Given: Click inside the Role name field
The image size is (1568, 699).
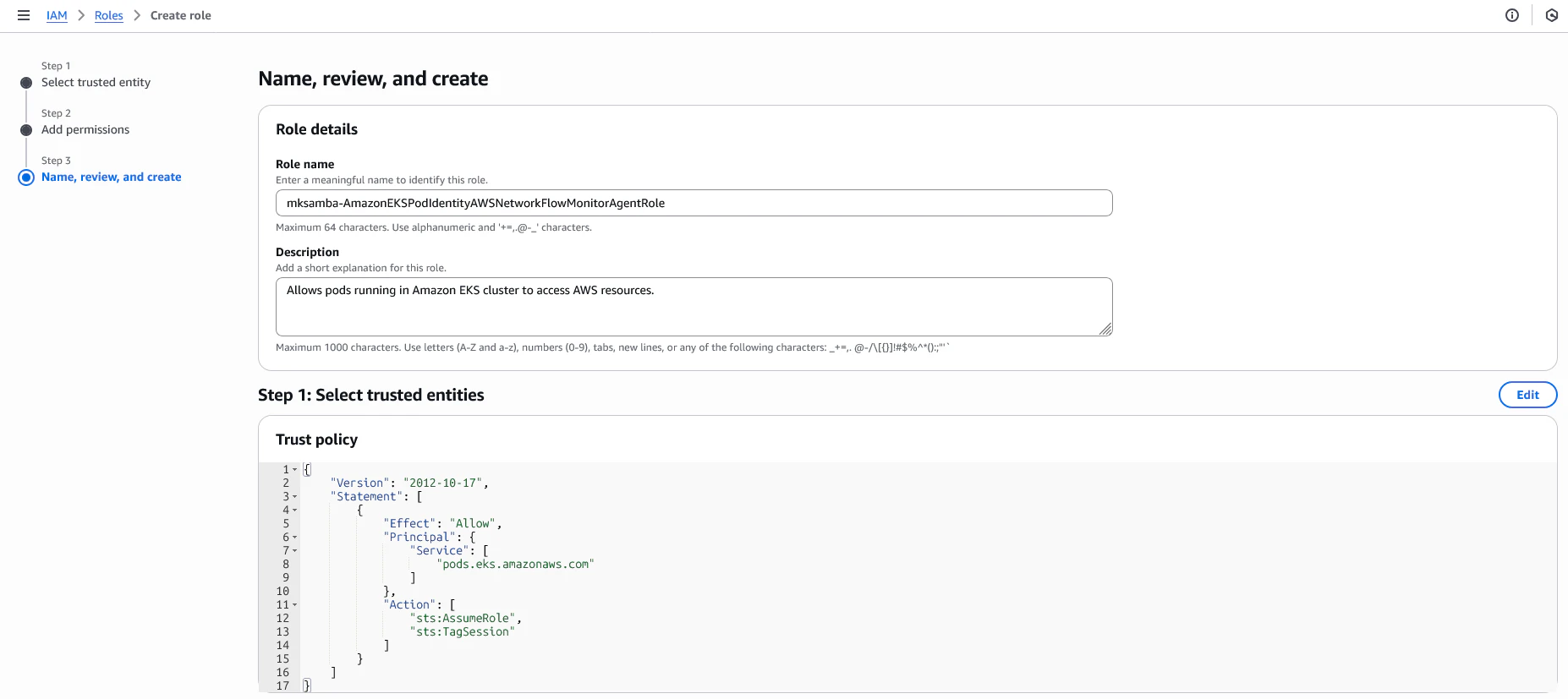Looking at the screenshot, I should click(x=694, y=203).
